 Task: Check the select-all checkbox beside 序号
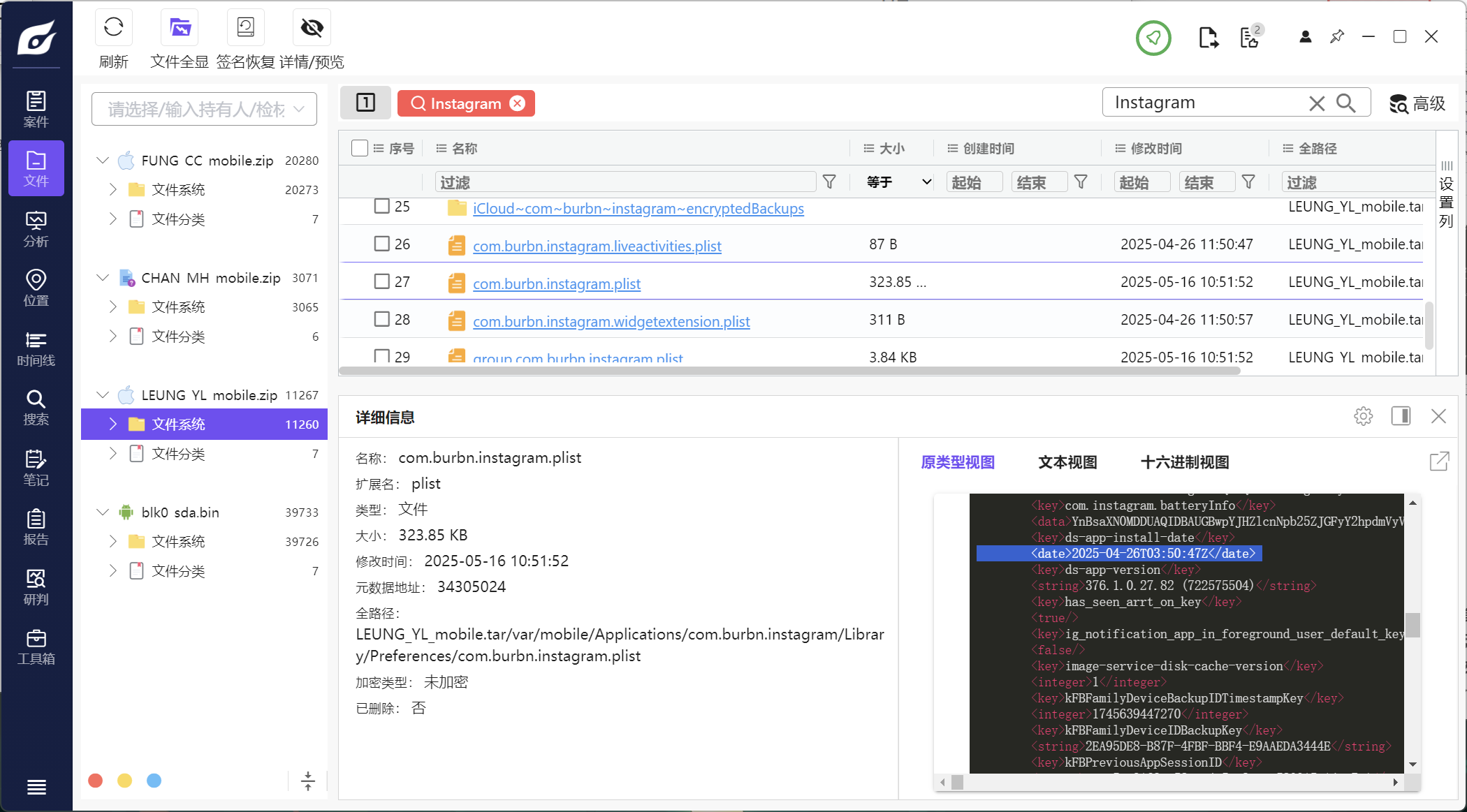click(360, 148)
